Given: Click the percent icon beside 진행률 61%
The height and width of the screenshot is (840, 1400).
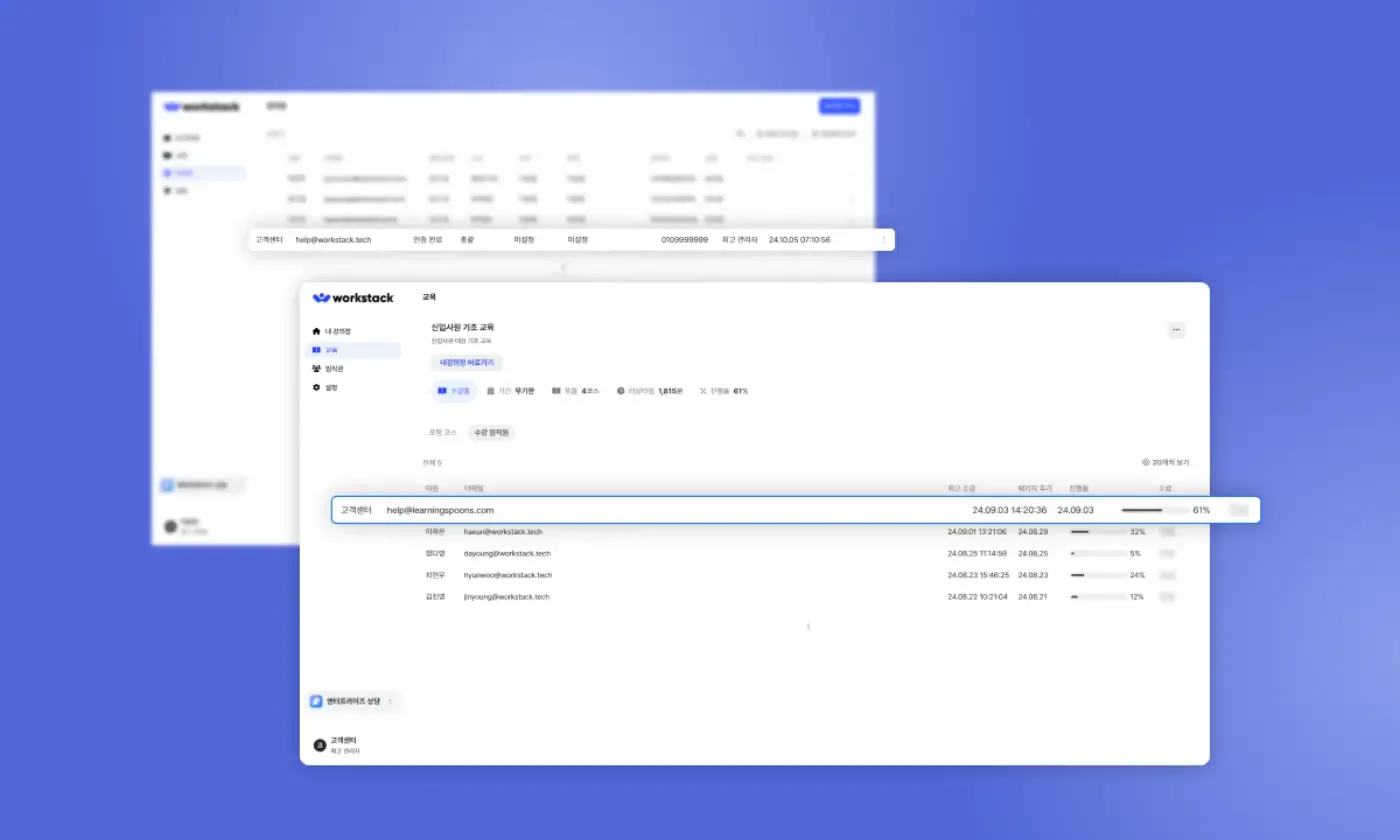Looking at the screenshot, I should (703, 391).
